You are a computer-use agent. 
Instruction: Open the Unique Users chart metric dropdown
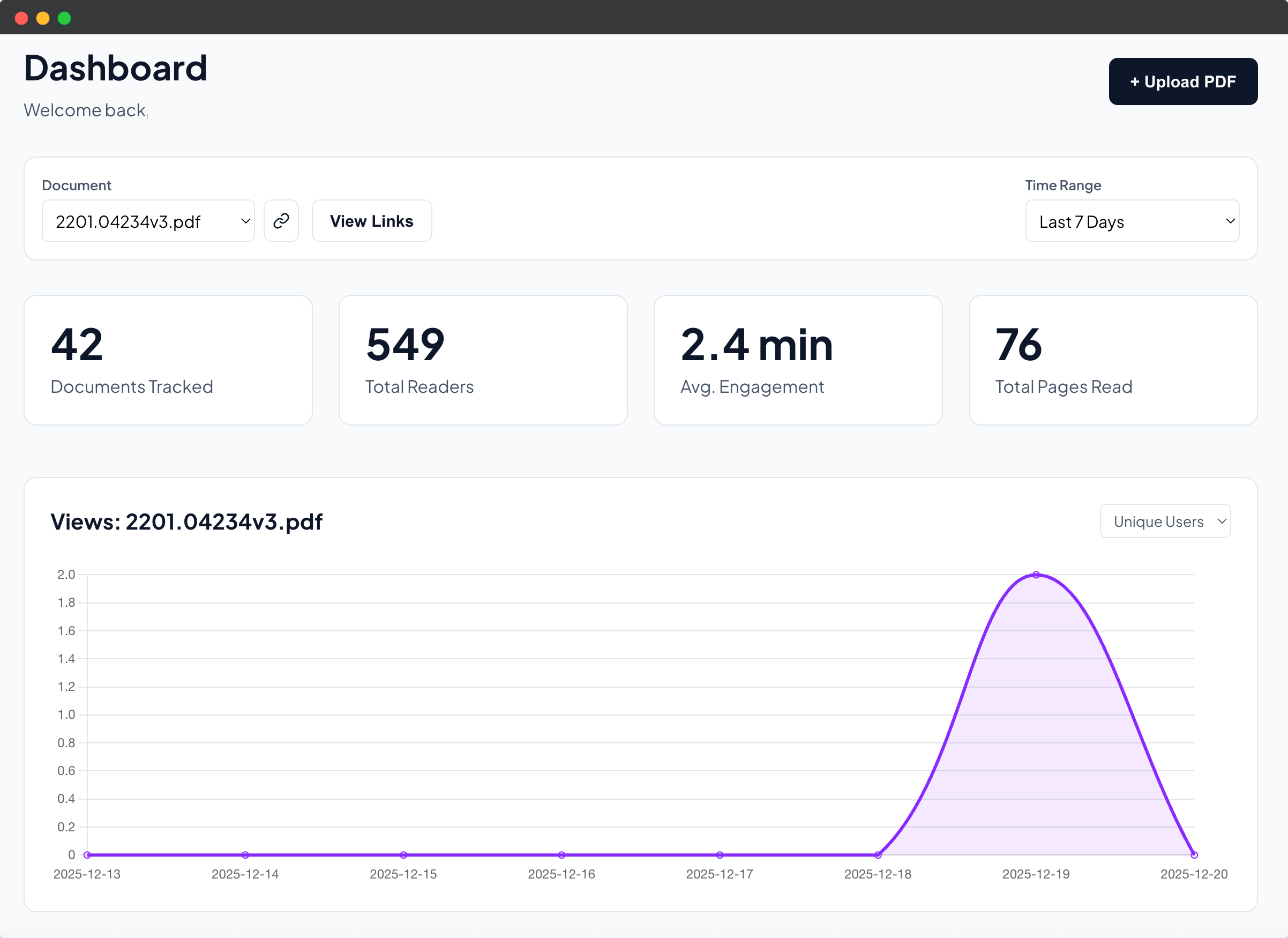point(1165,521)
